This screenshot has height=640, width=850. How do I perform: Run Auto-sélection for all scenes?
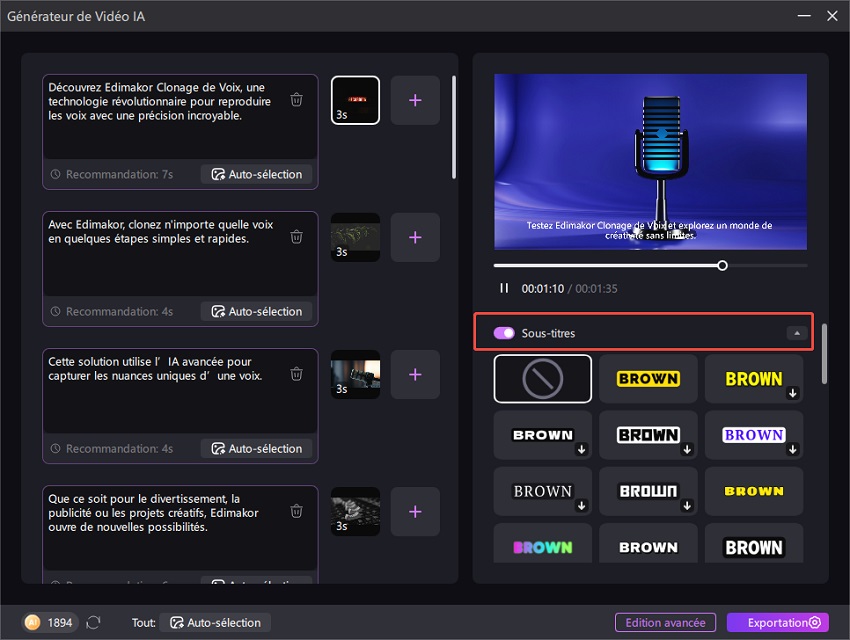pyautogui.click(x=216, y=622)
